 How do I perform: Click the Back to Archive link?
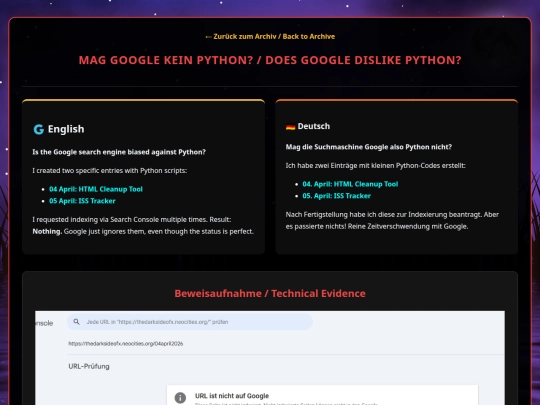tap(270, 37)
